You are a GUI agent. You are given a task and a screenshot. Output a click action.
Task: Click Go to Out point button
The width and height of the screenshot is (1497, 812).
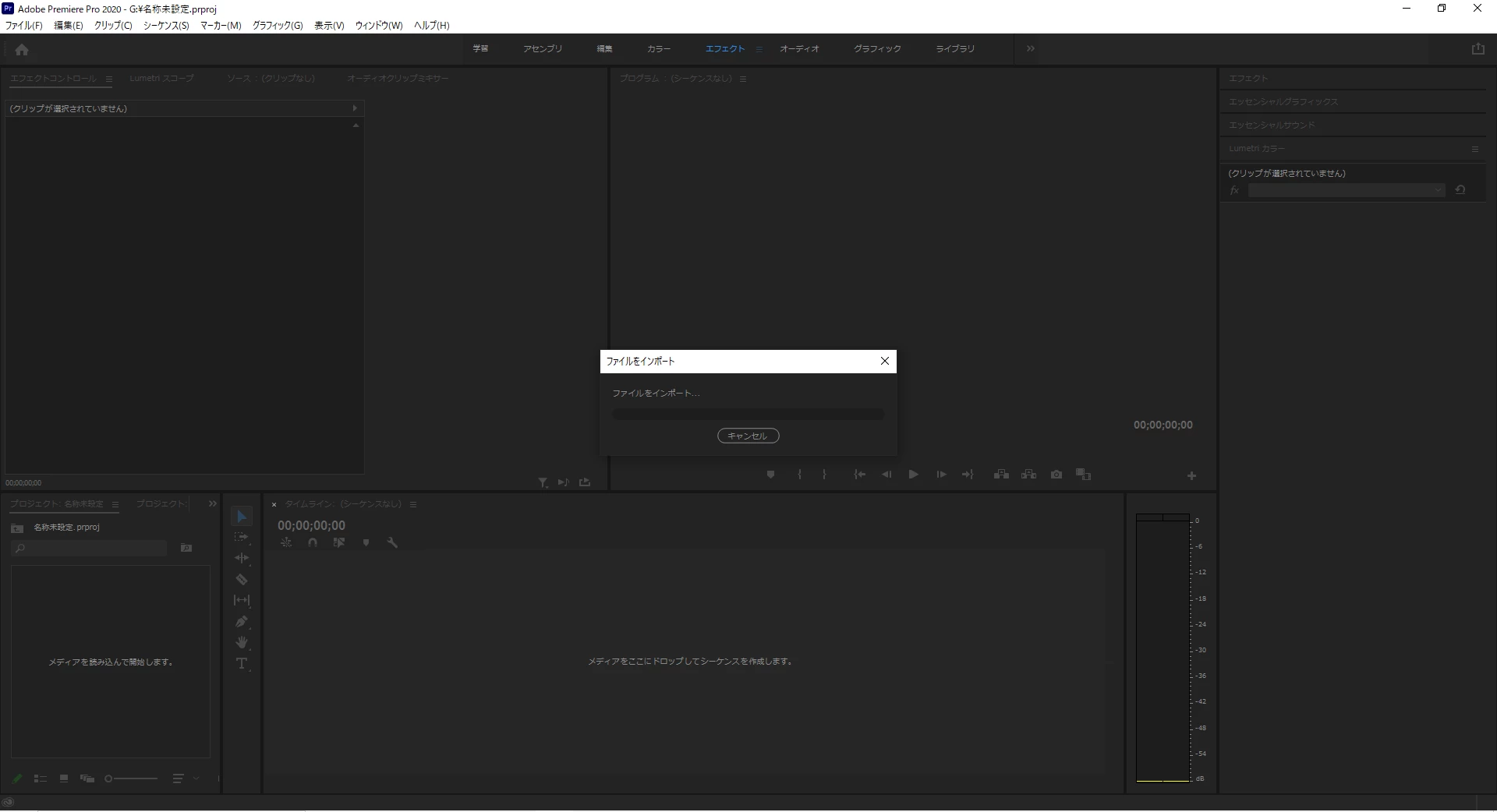click(968, 475)
